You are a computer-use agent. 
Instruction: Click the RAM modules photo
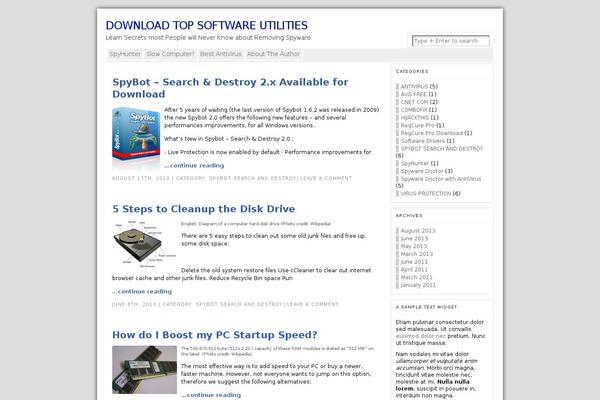(x=144, y=370)
